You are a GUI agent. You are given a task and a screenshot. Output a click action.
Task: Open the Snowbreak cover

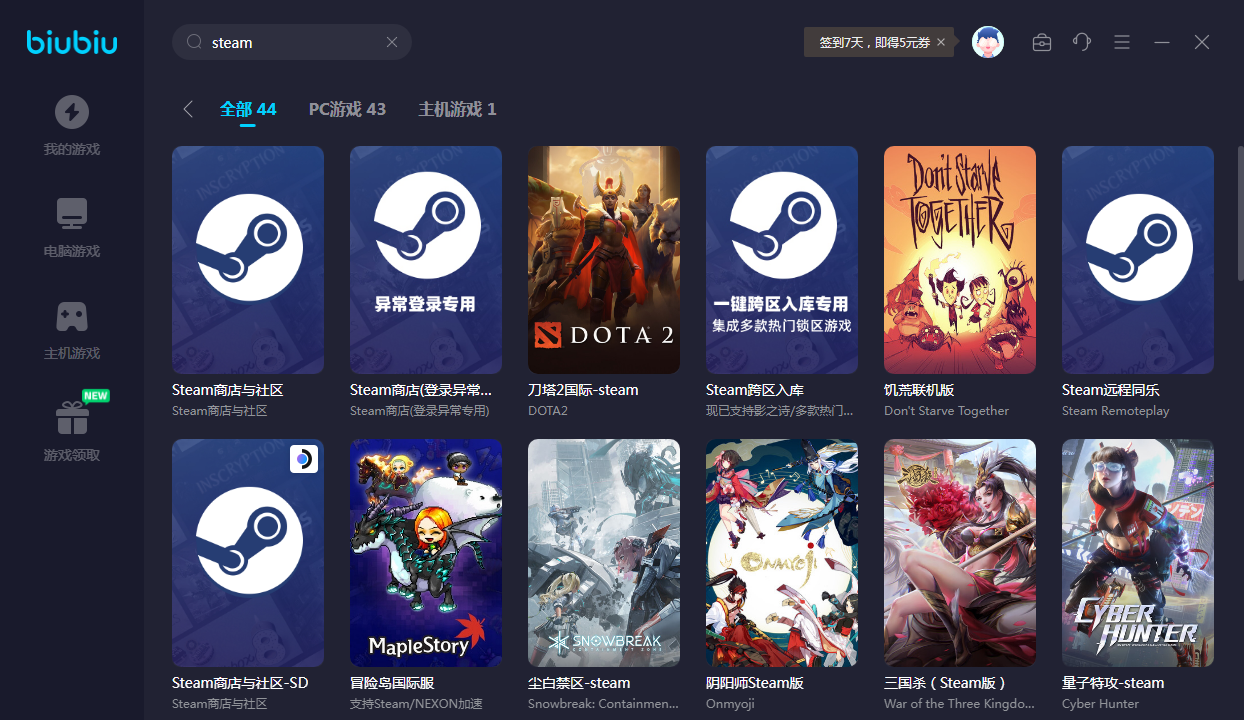coord(604,553)
